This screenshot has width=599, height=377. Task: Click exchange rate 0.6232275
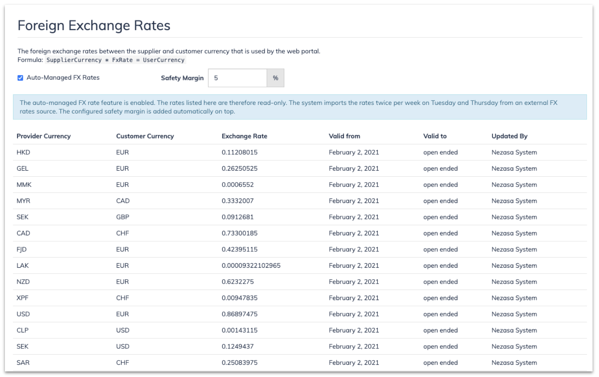click(238, 282)
